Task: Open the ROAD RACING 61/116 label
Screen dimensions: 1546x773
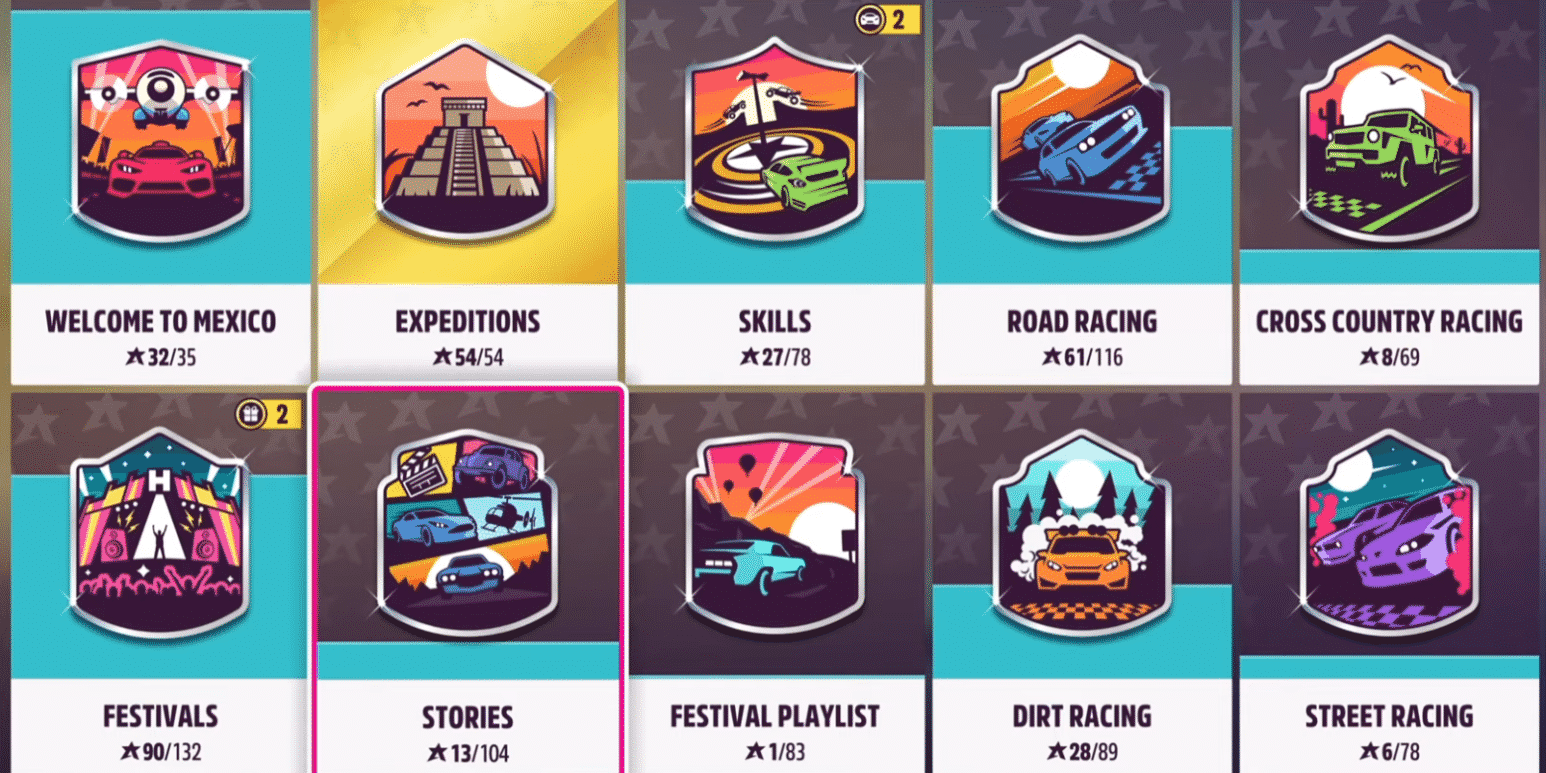Action: point(1082,337)
